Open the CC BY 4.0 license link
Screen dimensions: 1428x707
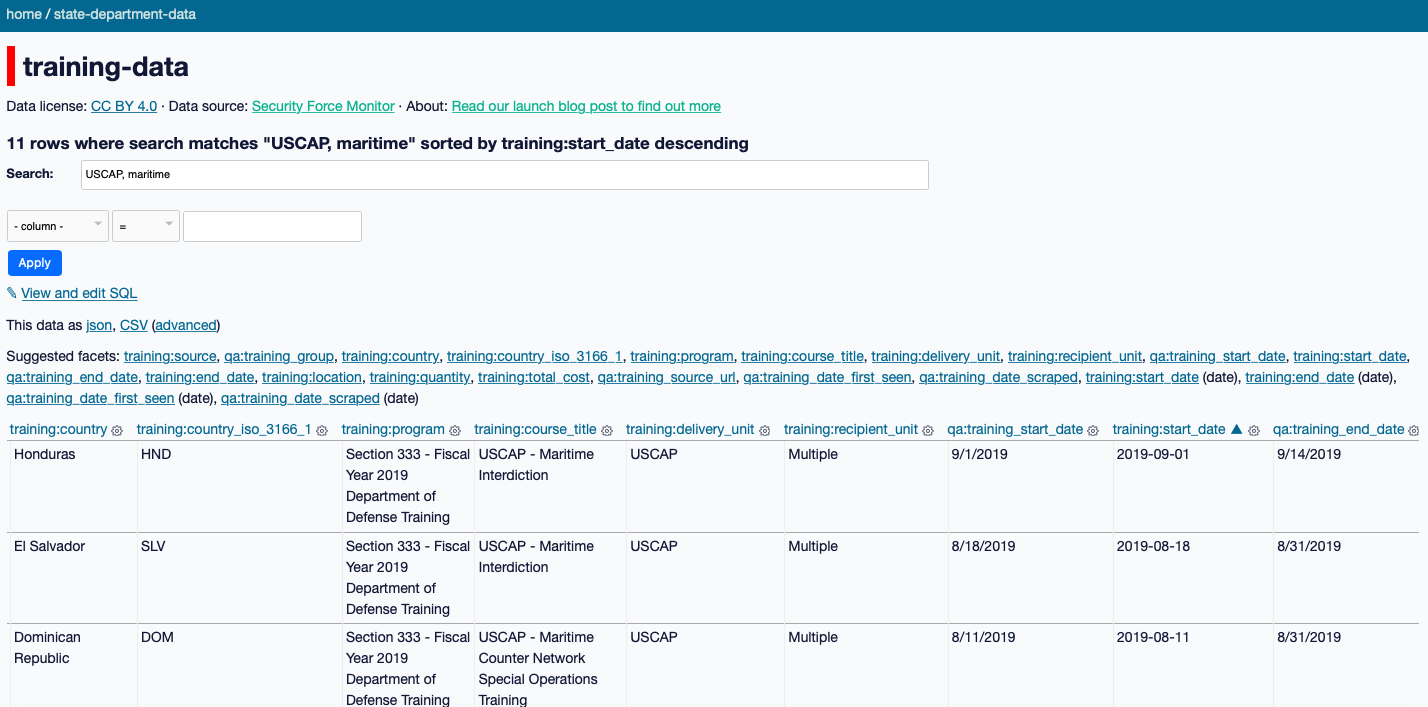124,106
